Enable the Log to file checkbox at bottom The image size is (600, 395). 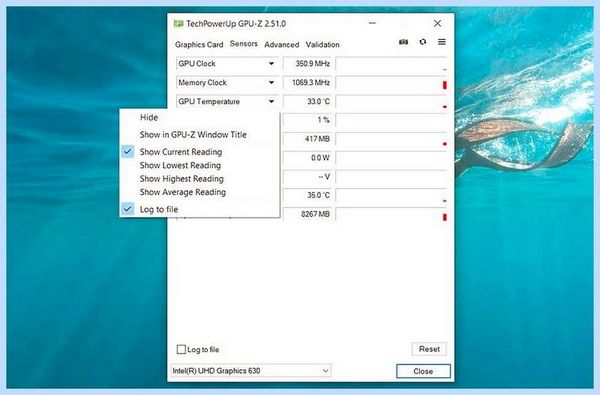click(x=181, y=349)
